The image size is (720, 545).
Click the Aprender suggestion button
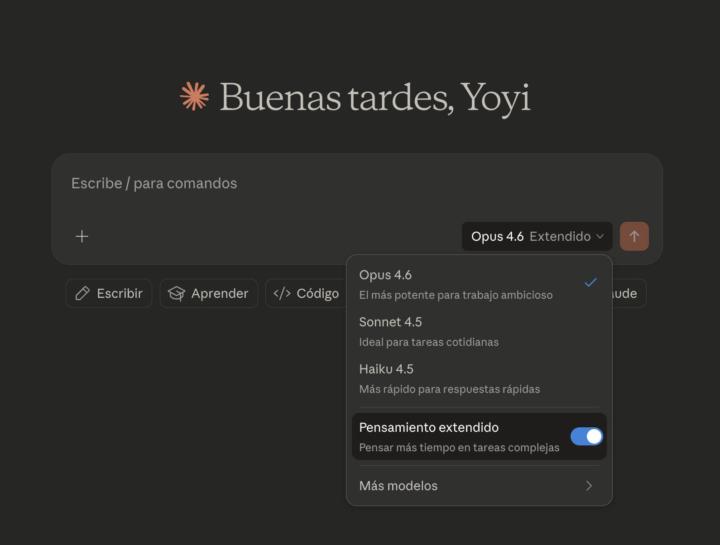click(209, 293)
